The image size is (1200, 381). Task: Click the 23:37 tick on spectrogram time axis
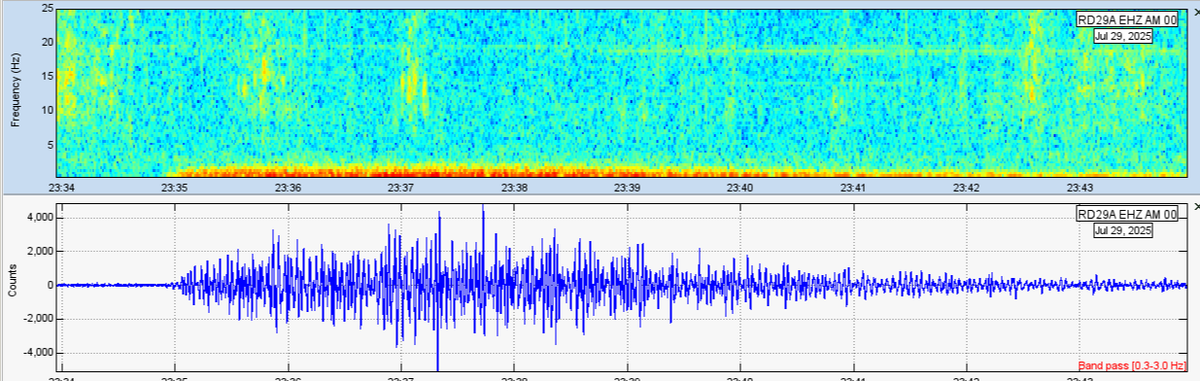point(401,187)
